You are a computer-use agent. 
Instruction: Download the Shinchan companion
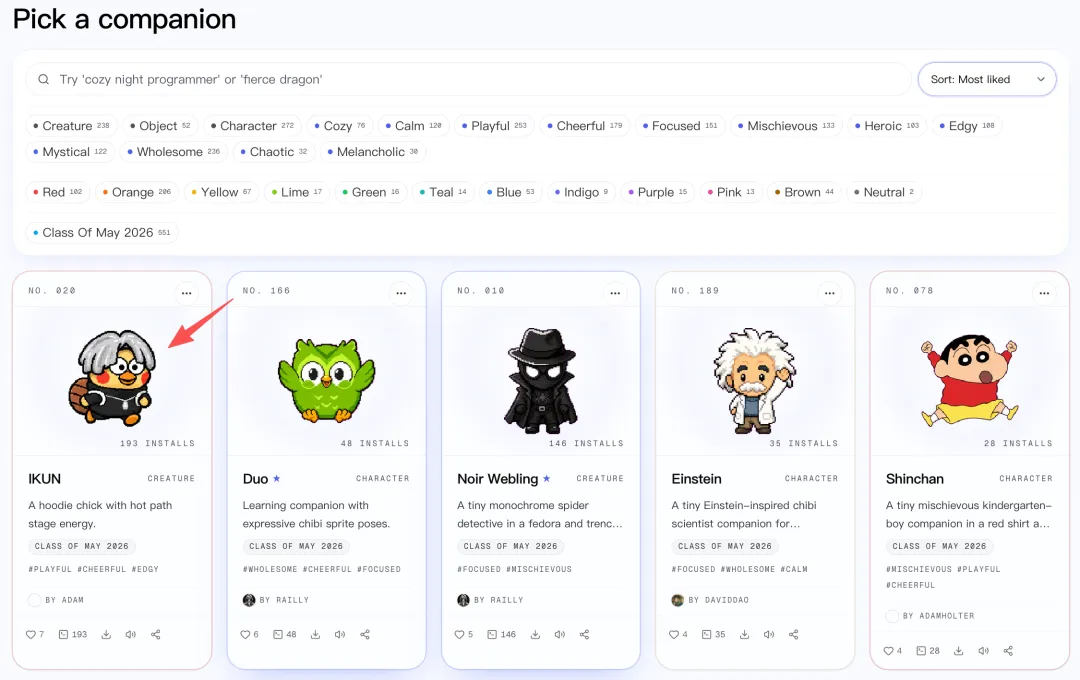click(x=959, y=651)
